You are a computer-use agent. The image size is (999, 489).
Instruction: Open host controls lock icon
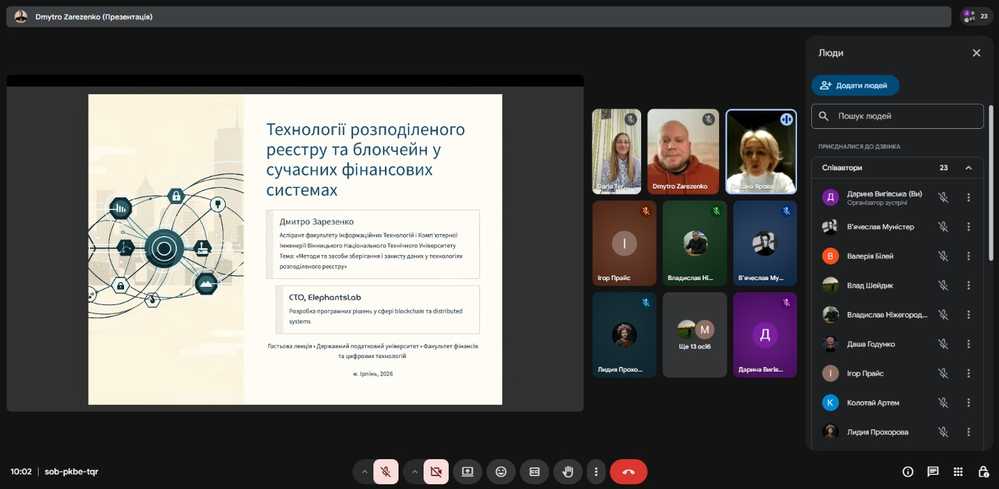pos(981,471)
